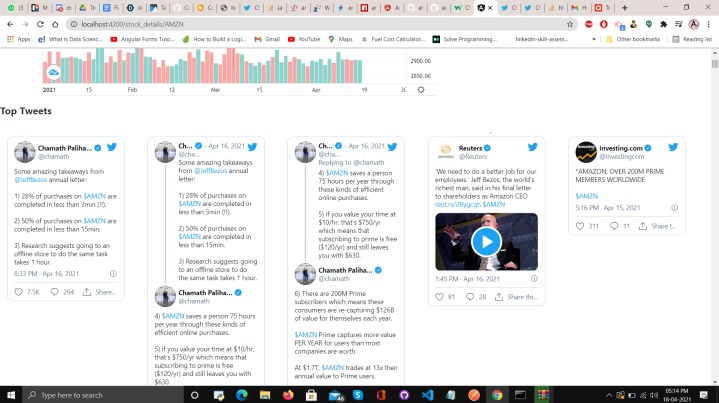Click the Twitter bird on Reuters tweet
The height and width of the screenshot is (403, 719).
point(532,147)
